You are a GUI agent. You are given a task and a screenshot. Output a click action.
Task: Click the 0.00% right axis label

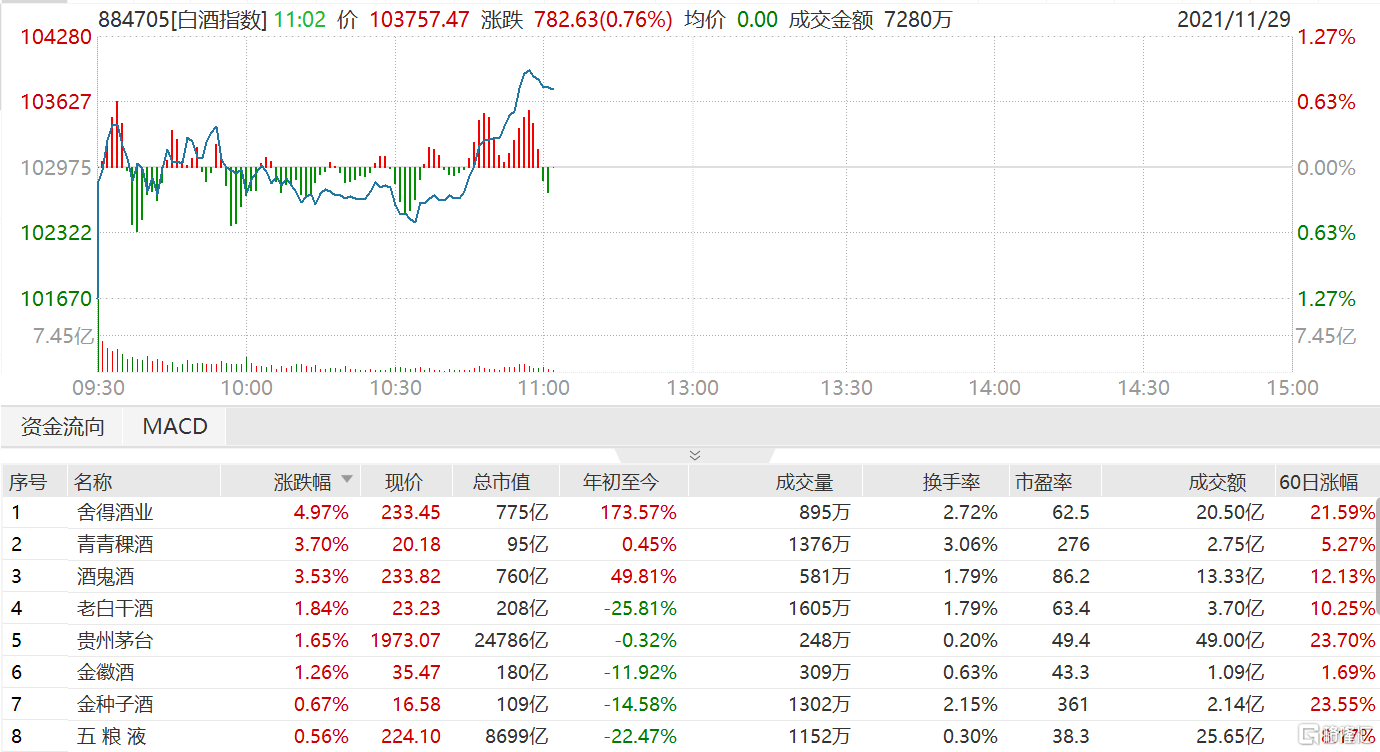pos(1326,167)
